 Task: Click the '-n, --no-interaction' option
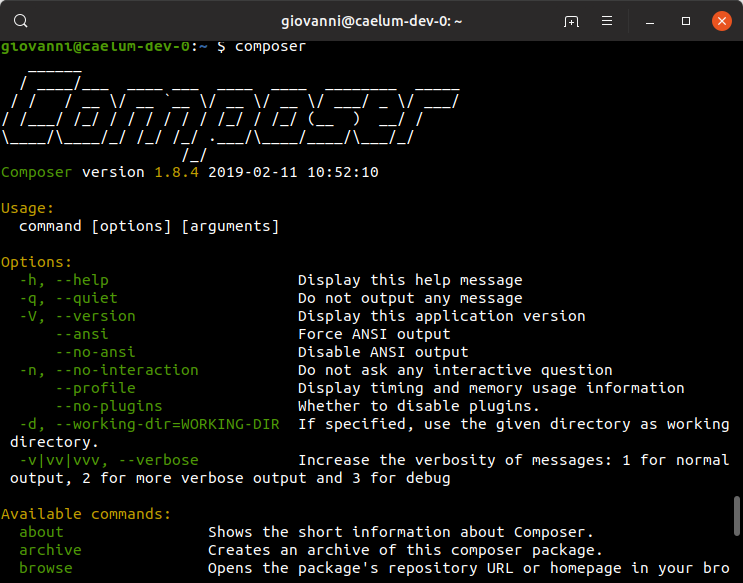coord(109,370)
